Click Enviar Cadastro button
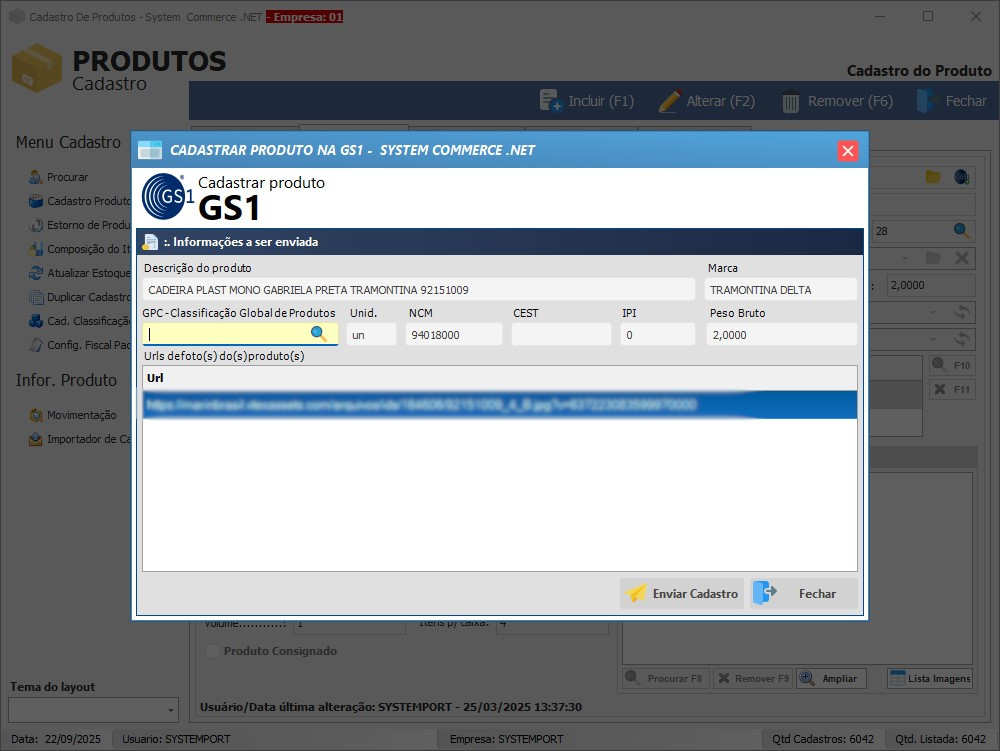The width and height of the screenshot is (1000, 751). 682,593
